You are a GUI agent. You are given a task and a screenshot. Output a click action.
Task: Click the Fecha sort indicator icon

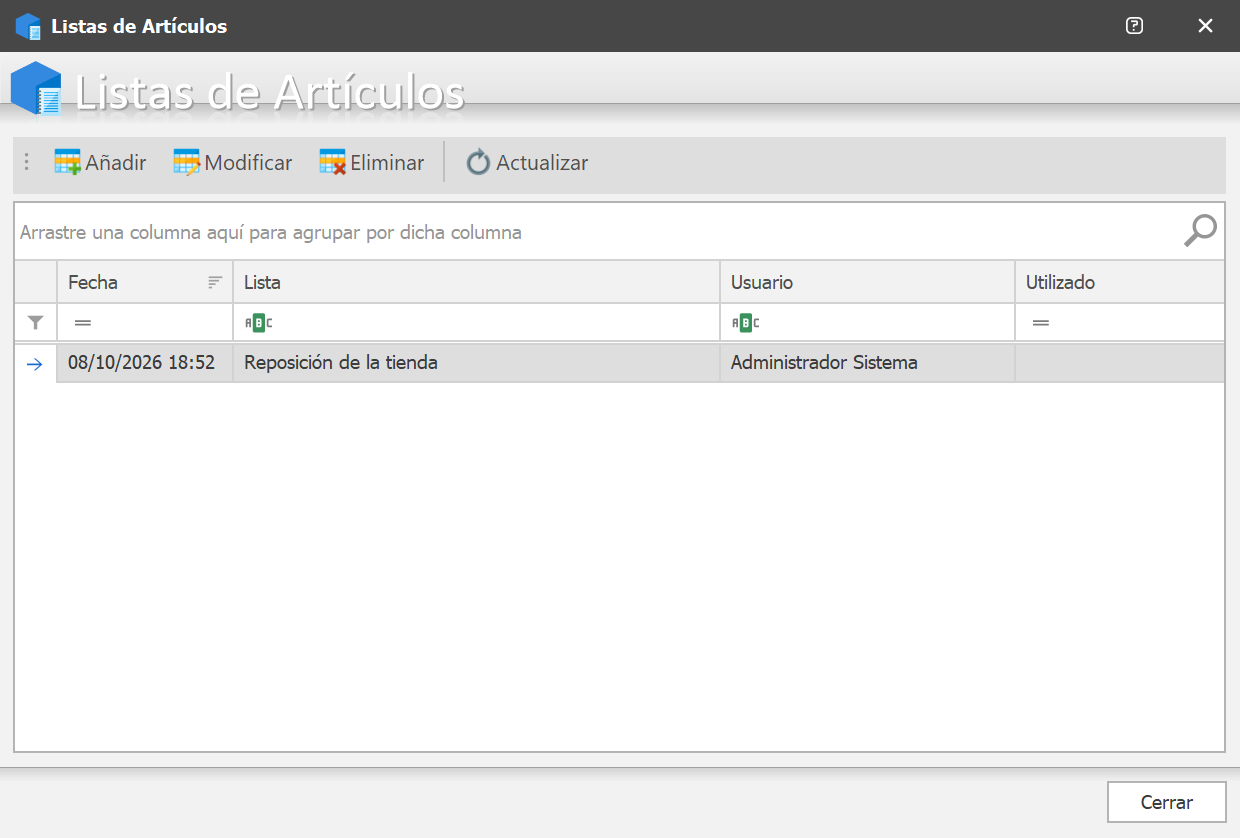point(215,282)
